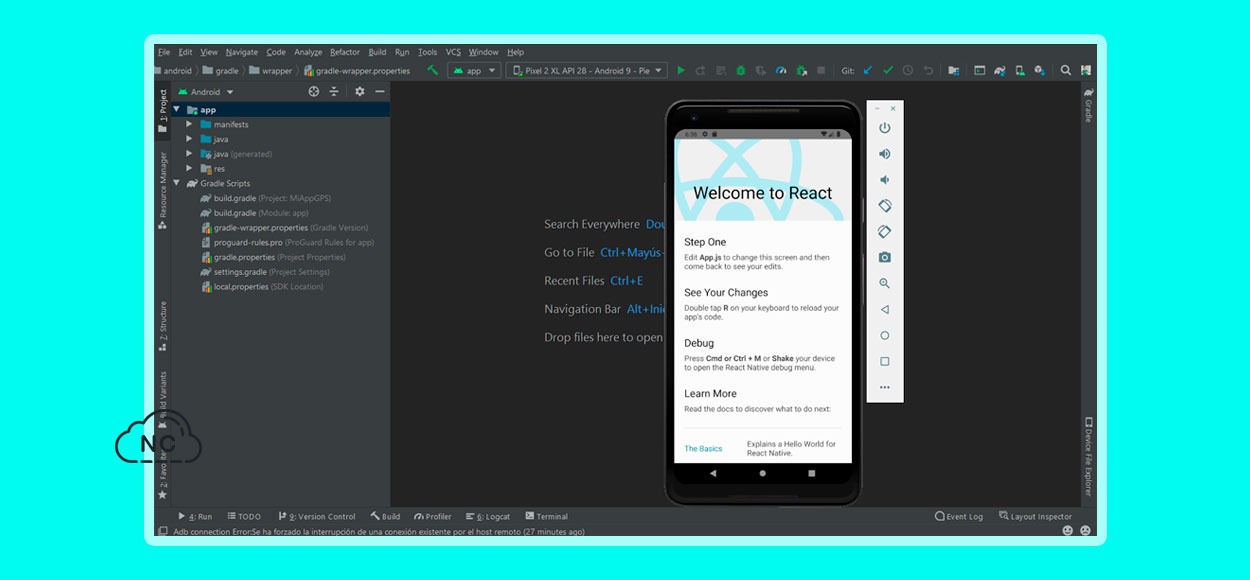
Task: Click the emulator power button
Action: pyautogui.click(x=884, y=128)
